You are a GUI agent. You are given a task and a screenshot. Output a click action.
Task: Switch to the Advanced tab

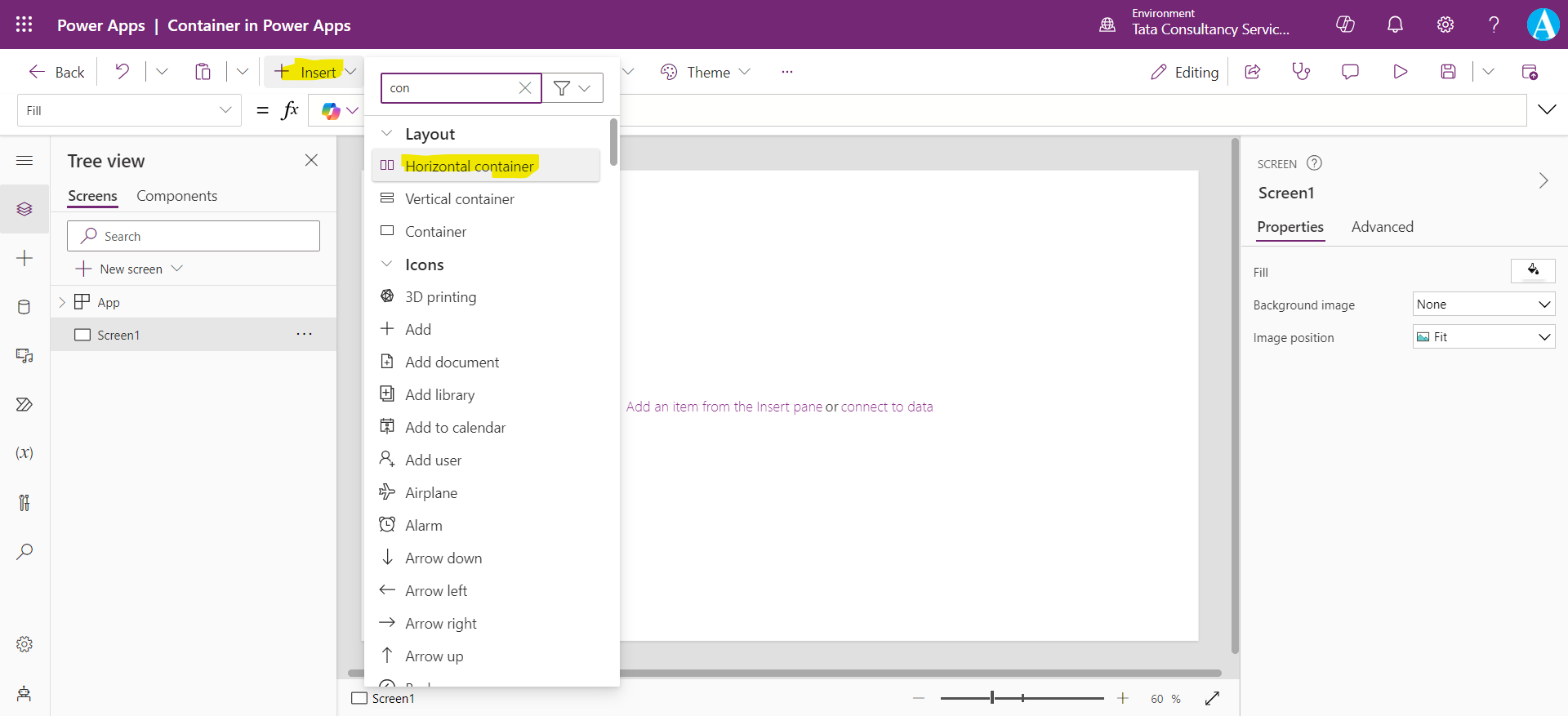point(1382,227)
